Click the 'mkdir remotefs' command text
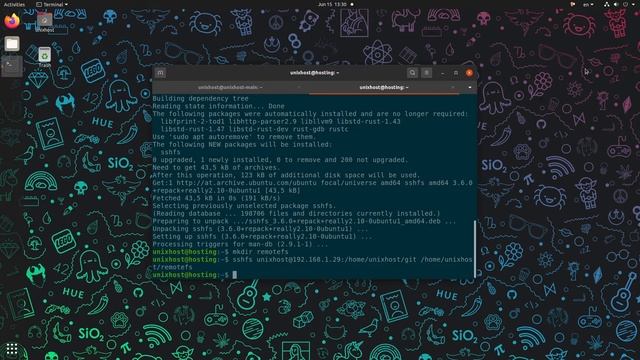 tap(260, 252)
